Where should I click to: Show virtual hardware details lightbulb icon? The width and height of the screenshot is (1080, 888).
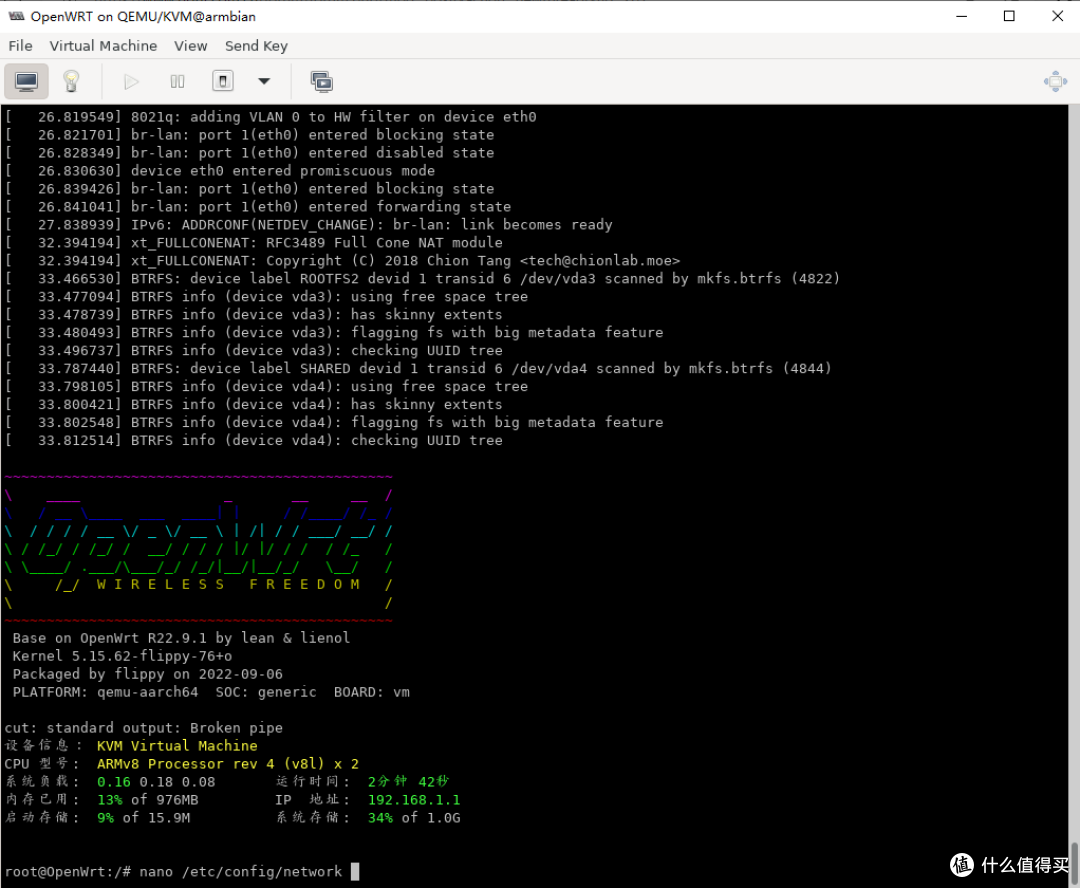click(72, 82)
